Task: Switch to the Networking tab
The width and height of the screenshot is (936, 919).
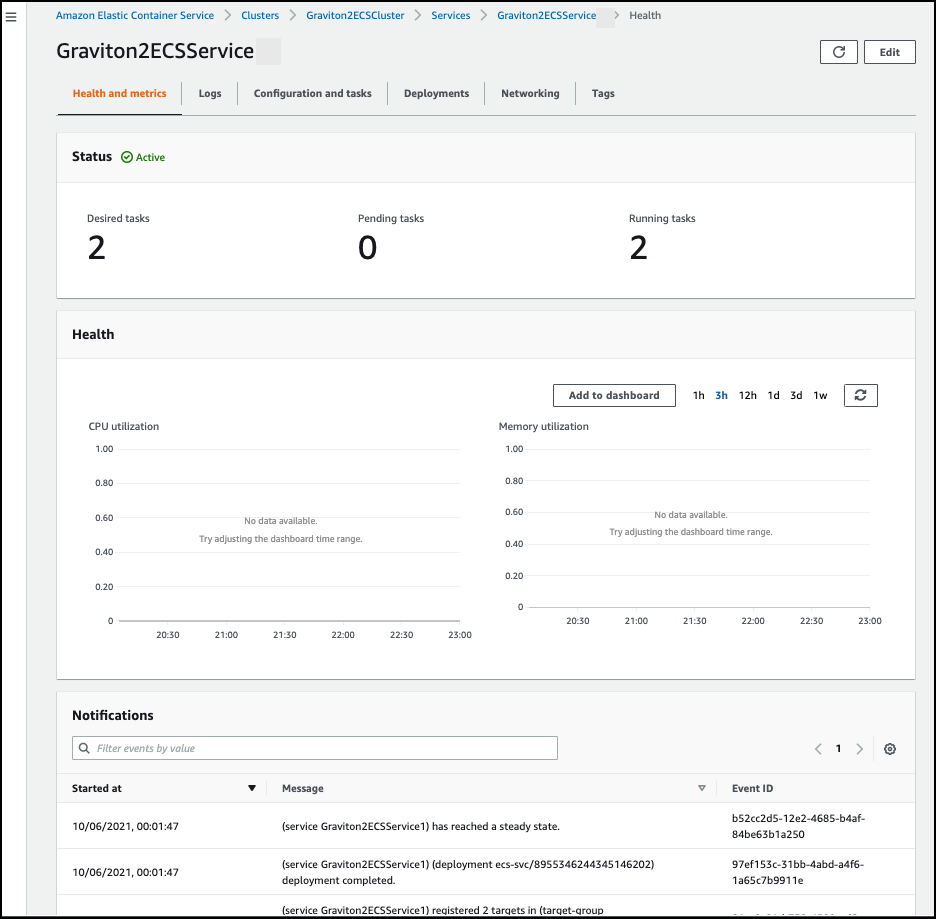Action: [x=530, y=93]
